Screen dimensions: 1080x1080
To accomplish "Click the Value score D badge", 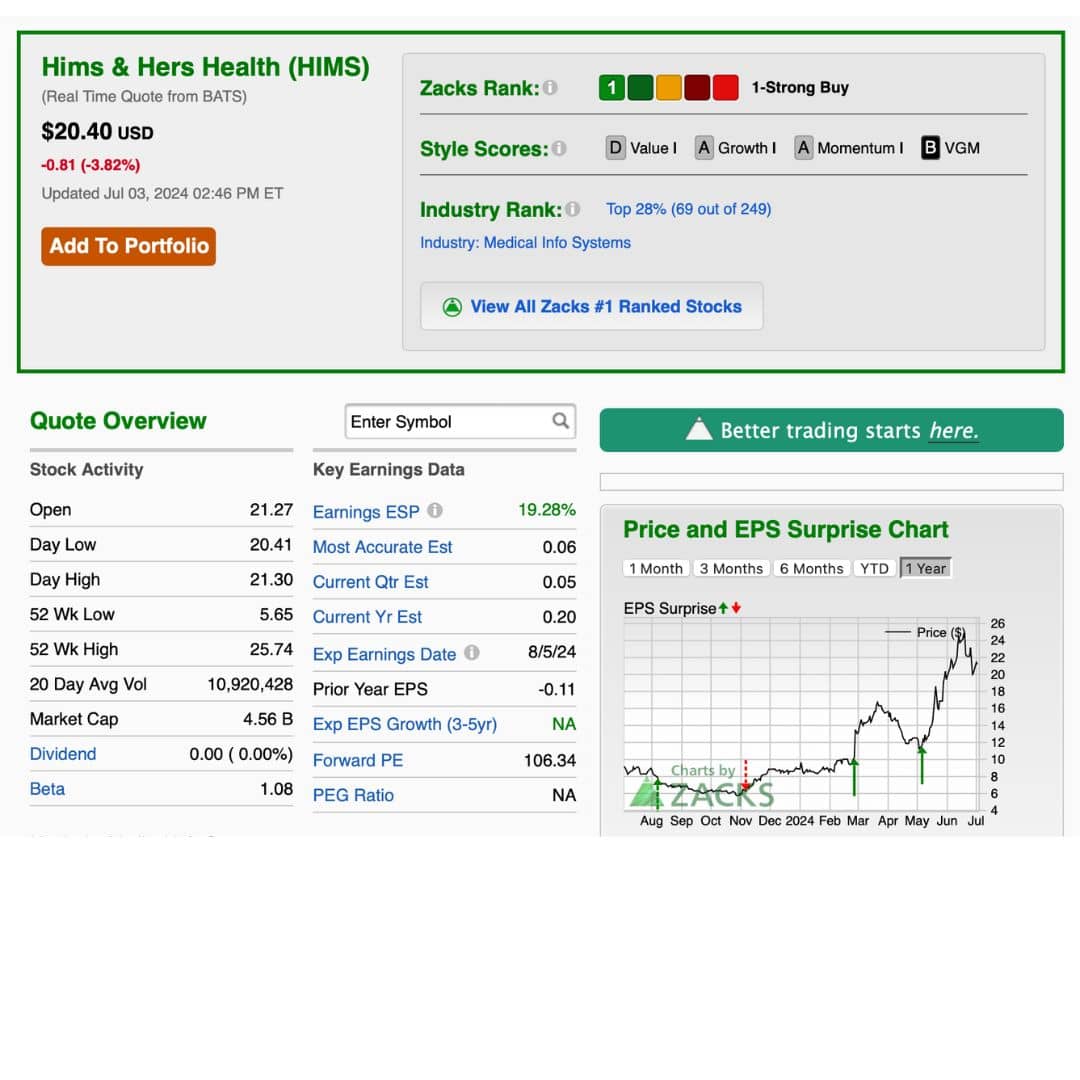I will 616,147.
